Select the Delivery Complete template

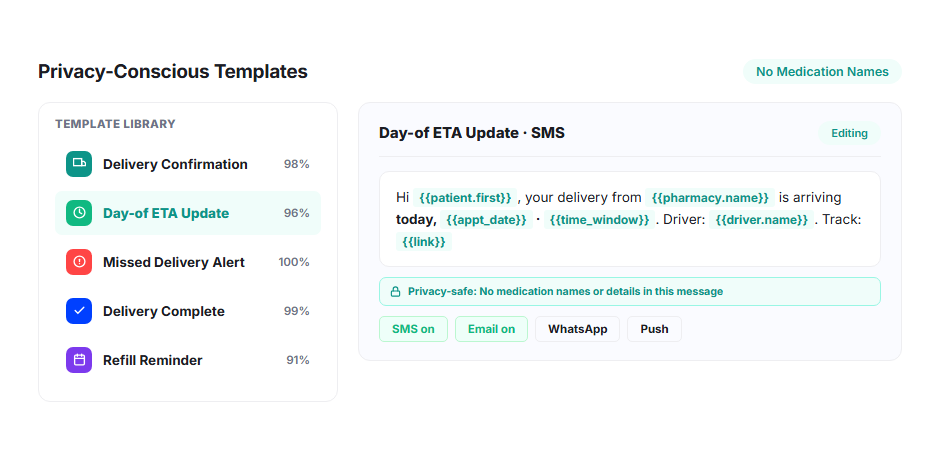tap(188, 311)
